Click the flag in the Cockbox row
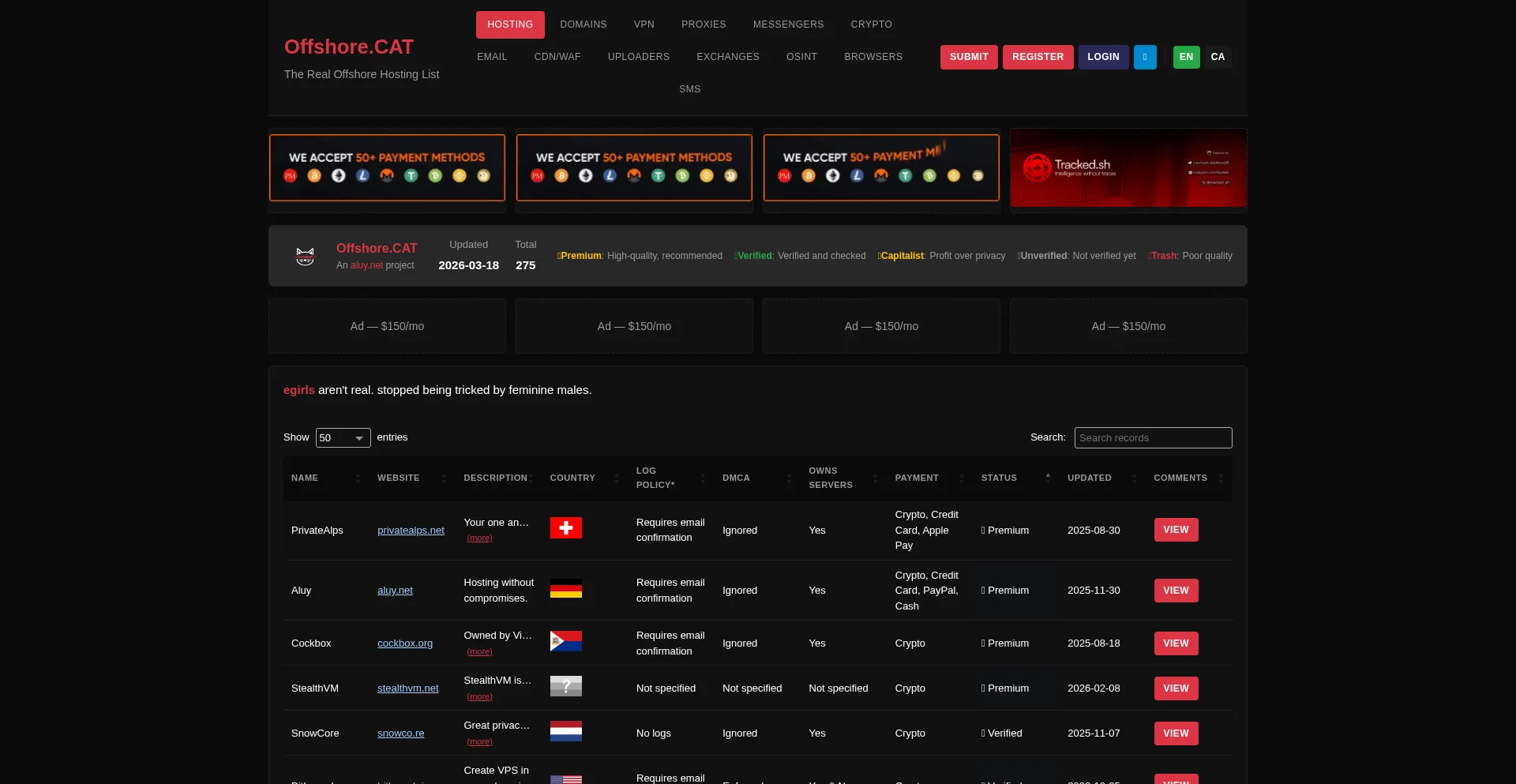Screen dimensions: 1516x784 pyautogui.click(x=566, y=641)
